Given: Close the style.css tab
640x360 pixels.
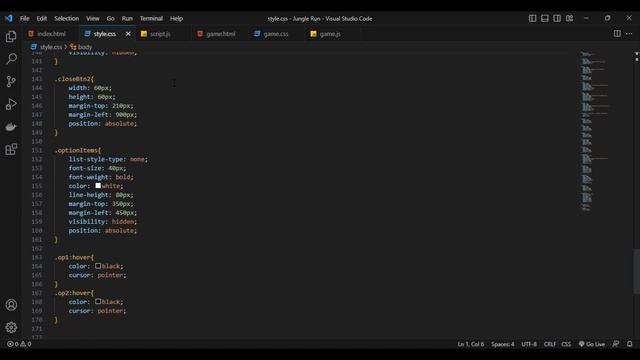Looking at the screenshot, I should [x=128, y=34].
